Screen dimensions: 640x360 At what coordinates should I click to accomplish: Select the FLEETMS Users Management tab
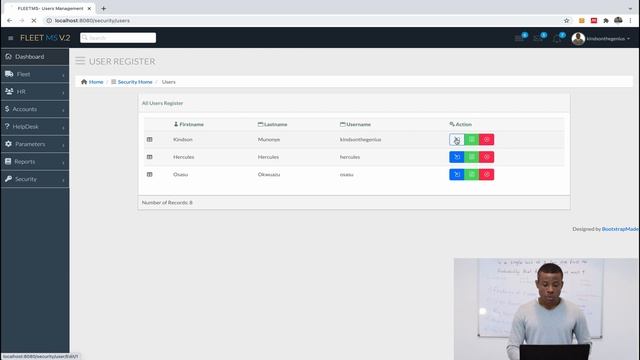click(50, 9)
